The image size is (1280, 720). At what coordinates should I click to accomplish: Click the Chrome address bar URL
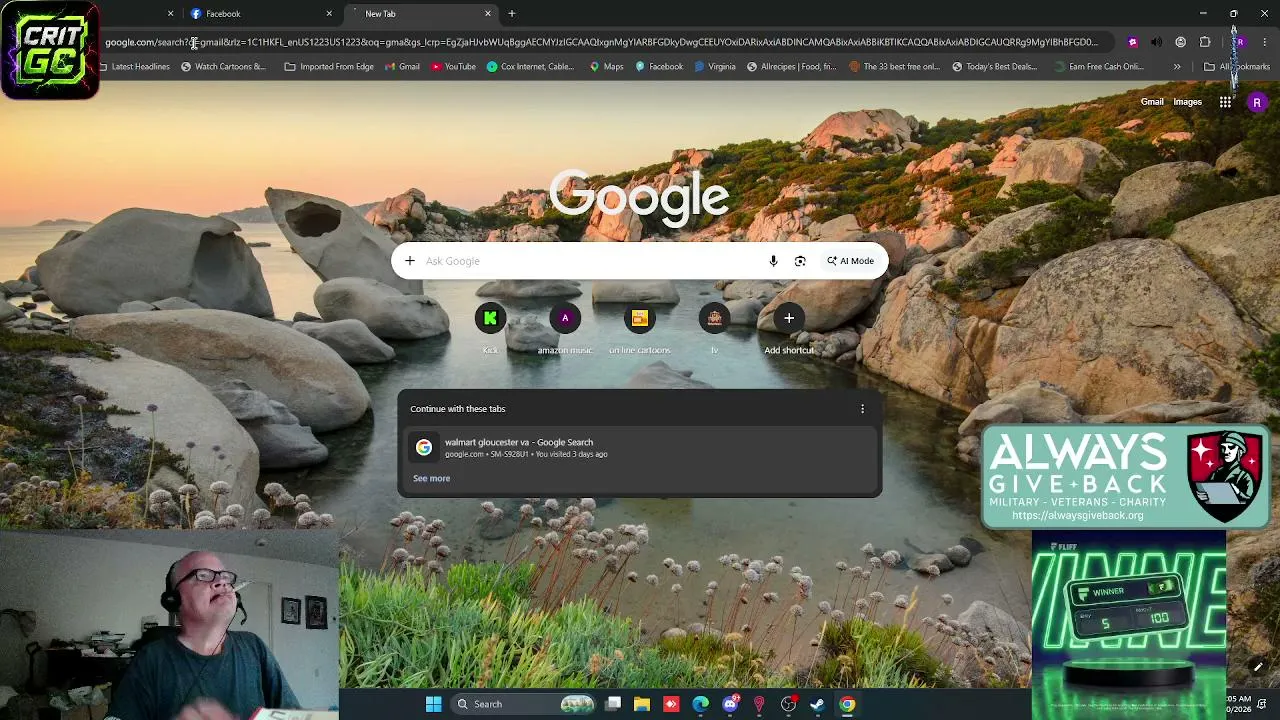[x=602, y=42]
